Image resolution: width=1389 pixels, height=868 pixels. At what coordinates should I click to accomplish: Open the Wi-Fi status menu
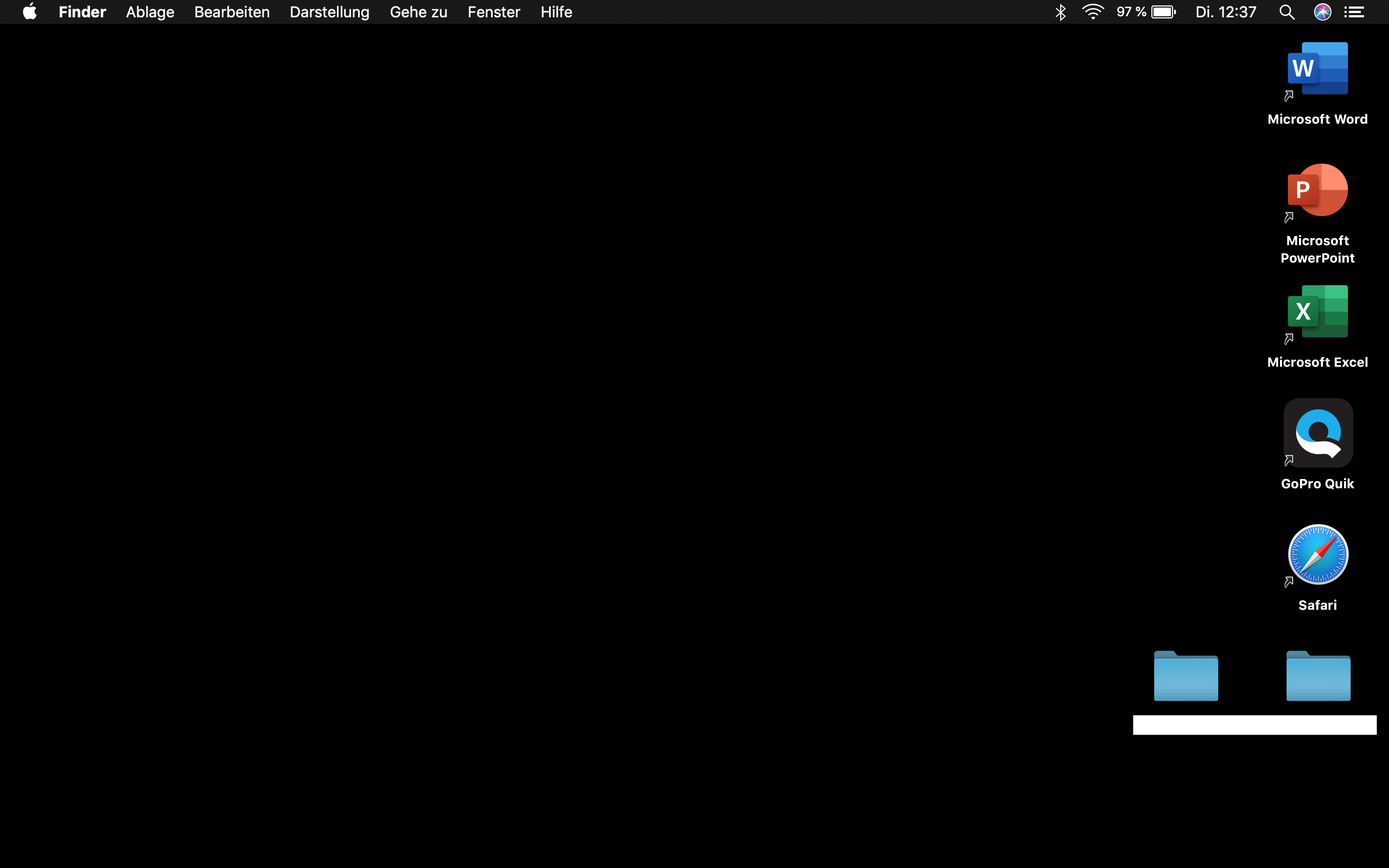1093,12
